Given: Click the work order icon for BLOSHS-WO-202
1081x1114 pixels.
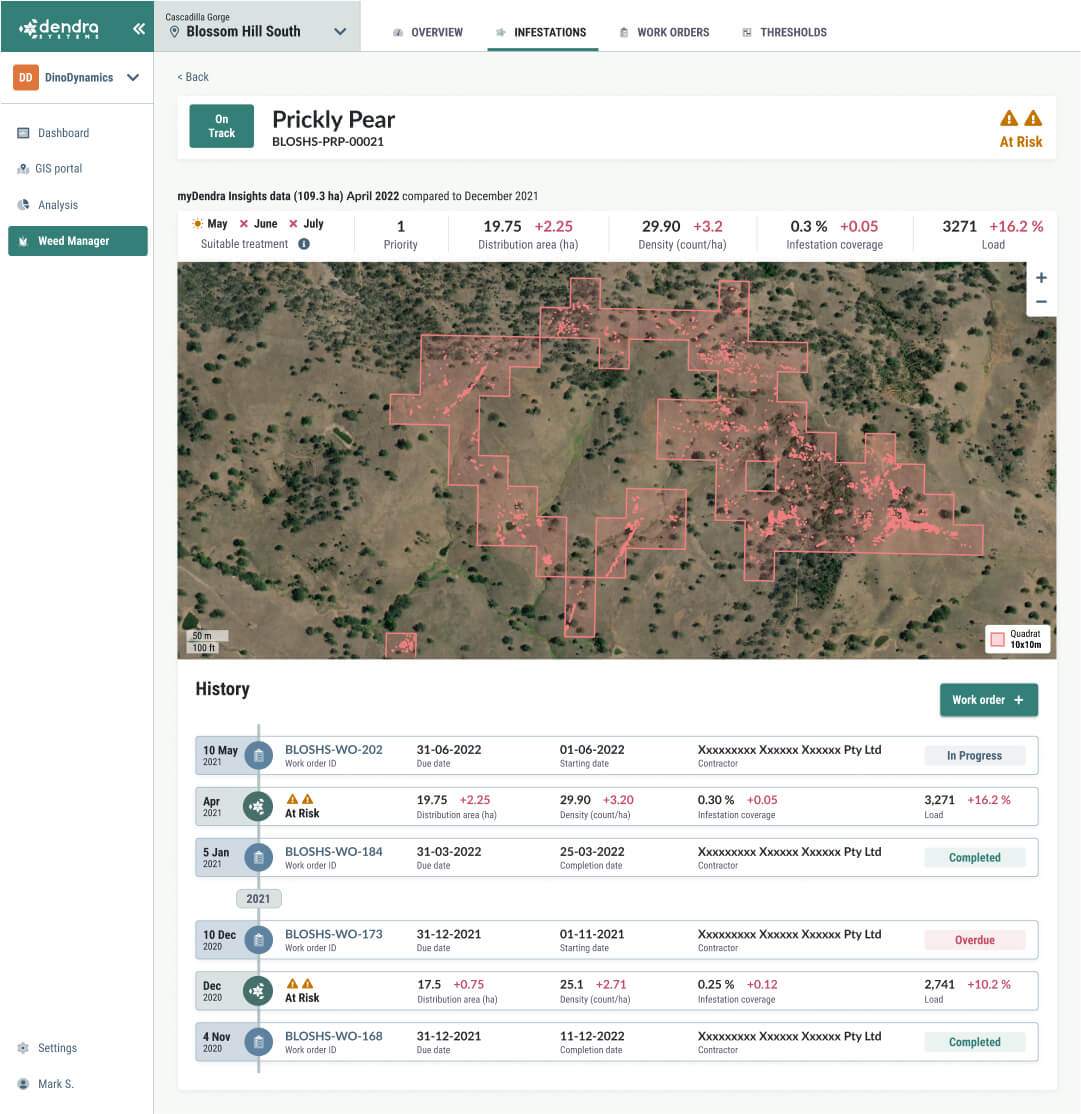Looking at the screenshot, I should coord(258,755).
